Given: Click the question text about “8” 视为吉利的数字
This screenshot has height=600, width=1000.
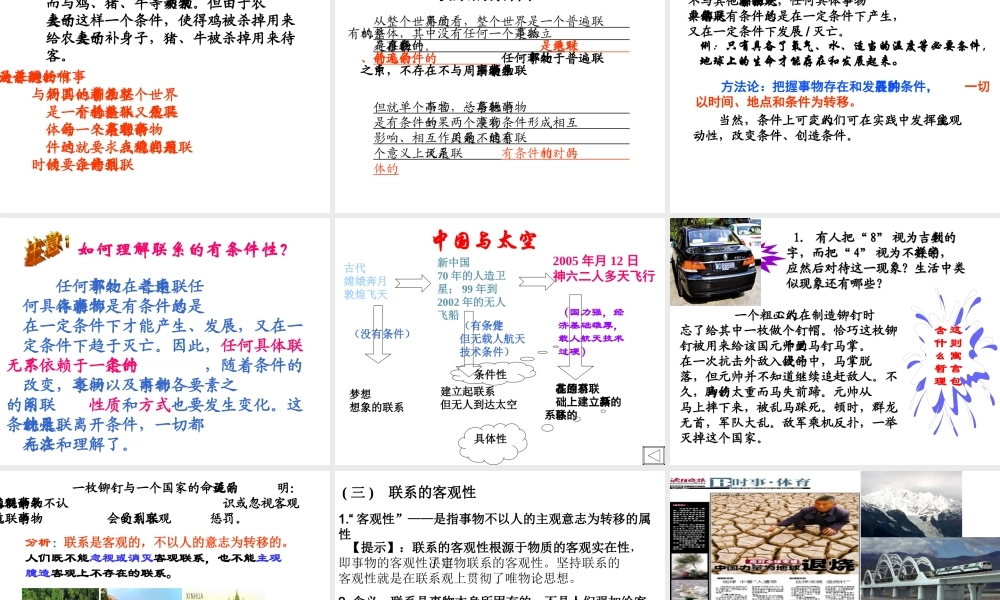Looking at the screenshot, I should point(875,260).
